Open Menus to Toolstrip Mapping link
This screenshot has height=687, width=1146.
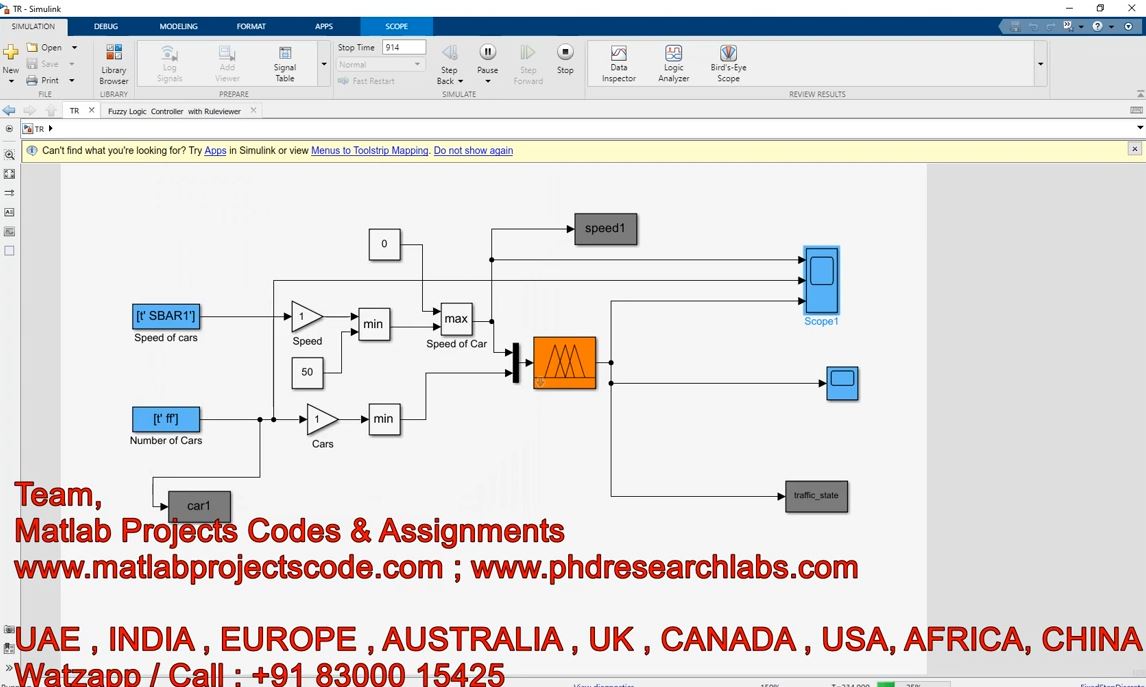pos(370,151)
